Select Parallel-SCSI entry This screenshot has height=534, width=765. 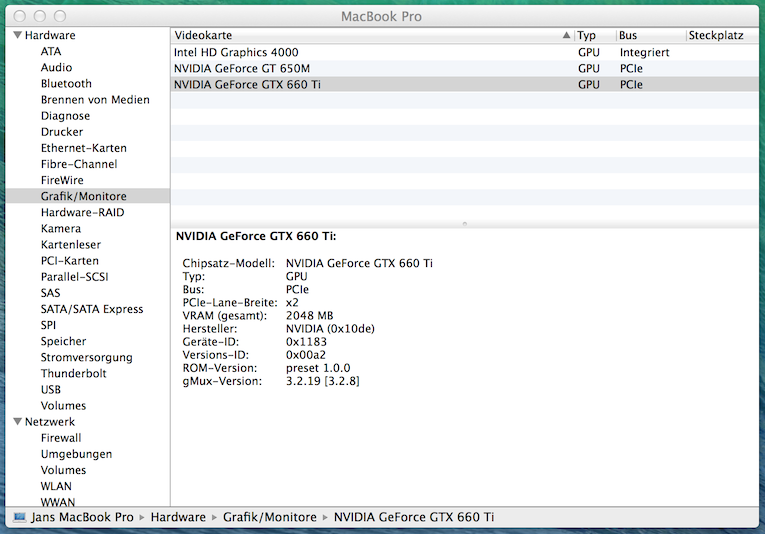pyautogui.click(x=74, y=277)
